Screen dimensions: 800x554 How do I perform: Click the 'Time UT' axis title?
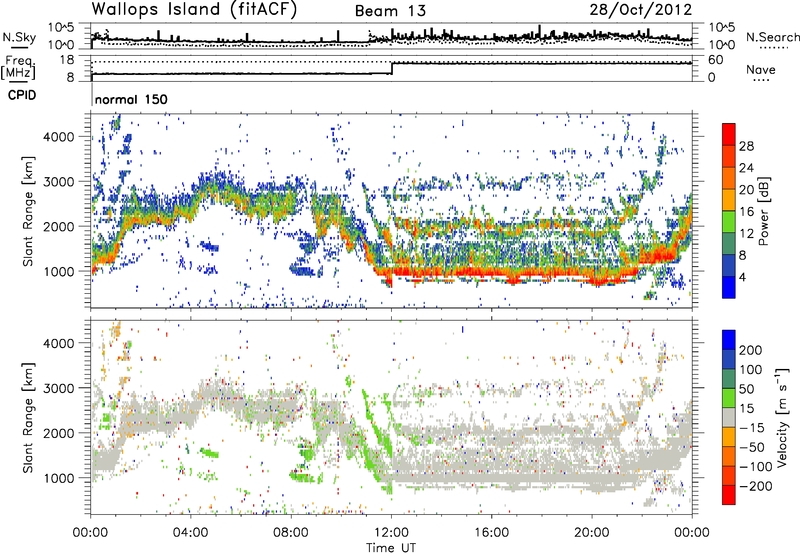[391, 548]
